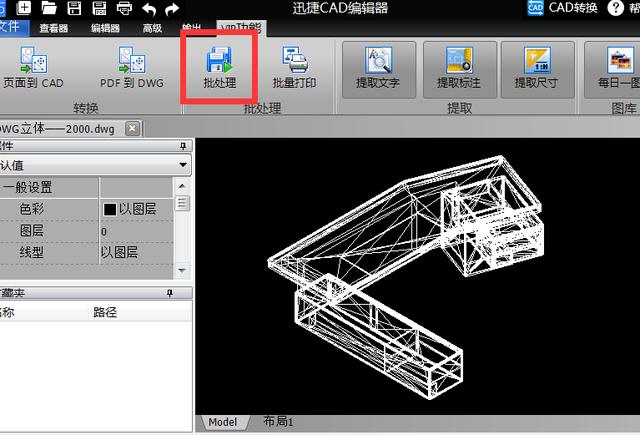This screenshot has height=435, width=640.
Task: Click the Save As icon
Action: [x=99, y=8]
